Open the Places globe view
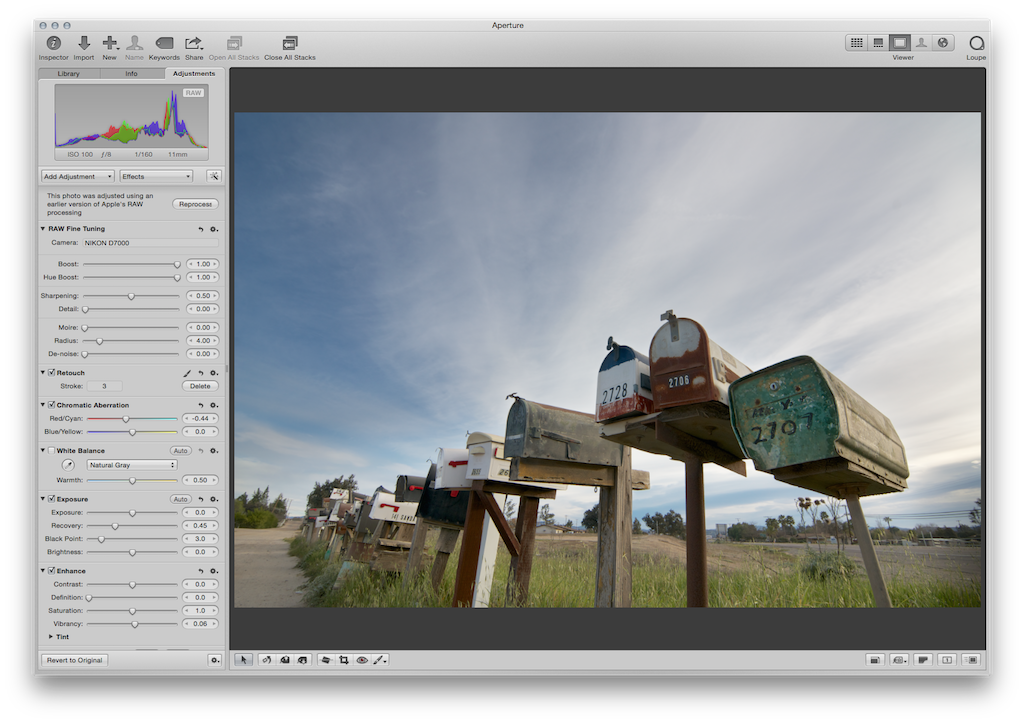The height and width of the screenshot is (723, 1024). click(x=943, y=42)
